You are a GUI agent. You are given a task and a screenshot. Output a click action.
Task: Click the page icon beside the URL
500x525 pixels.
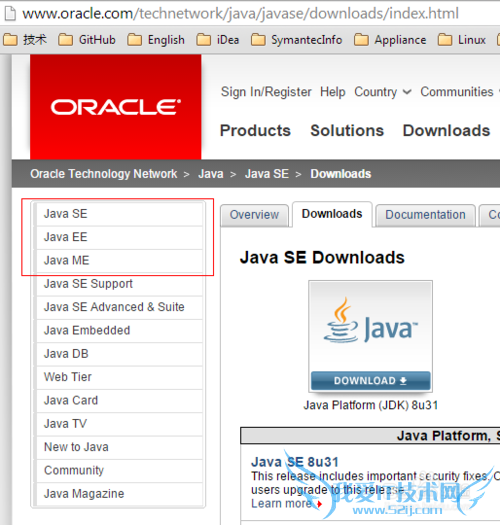tap(10, 14)
